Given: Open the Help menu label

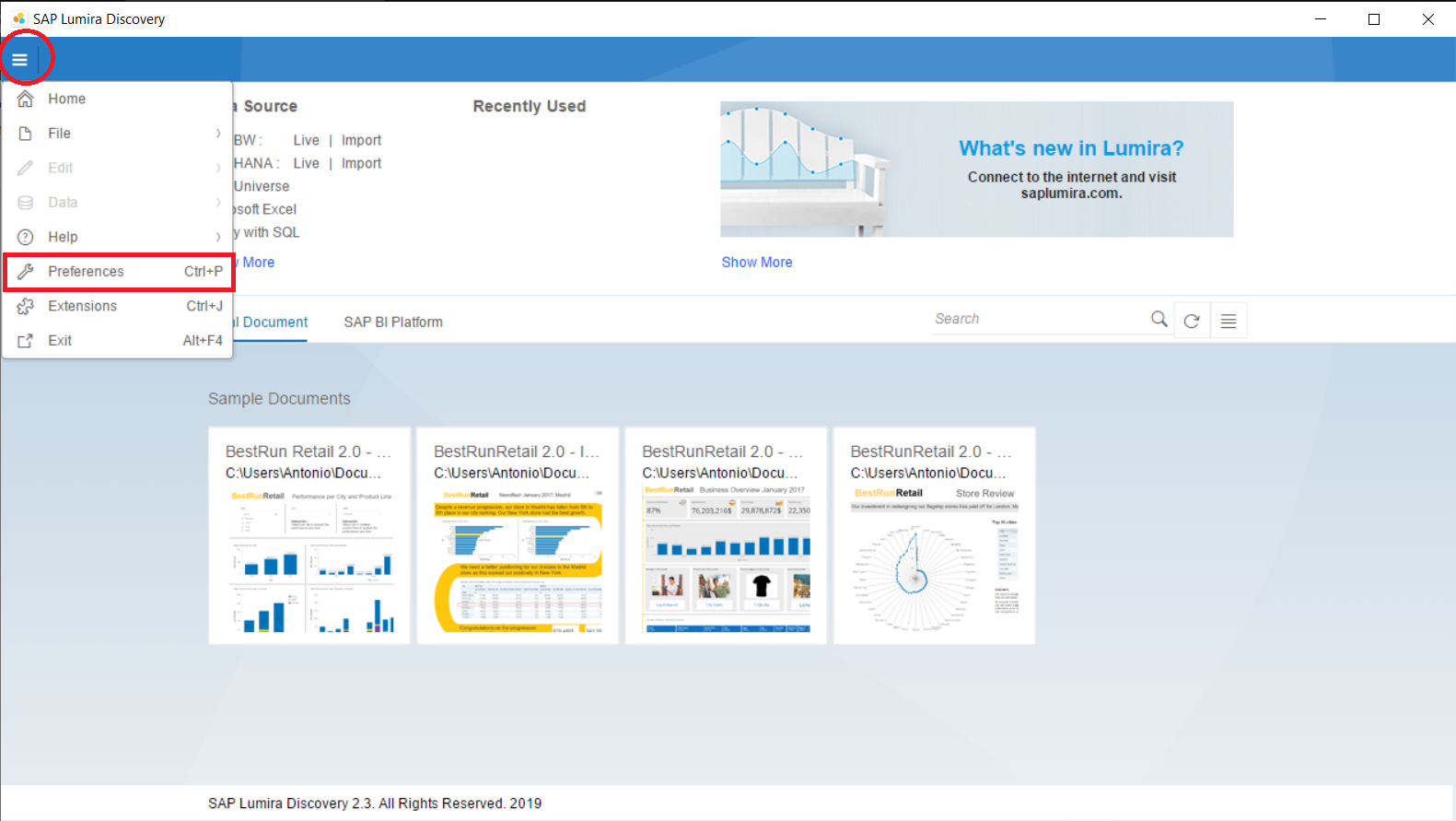Looking at the screenshot, I should pos(63,237).
